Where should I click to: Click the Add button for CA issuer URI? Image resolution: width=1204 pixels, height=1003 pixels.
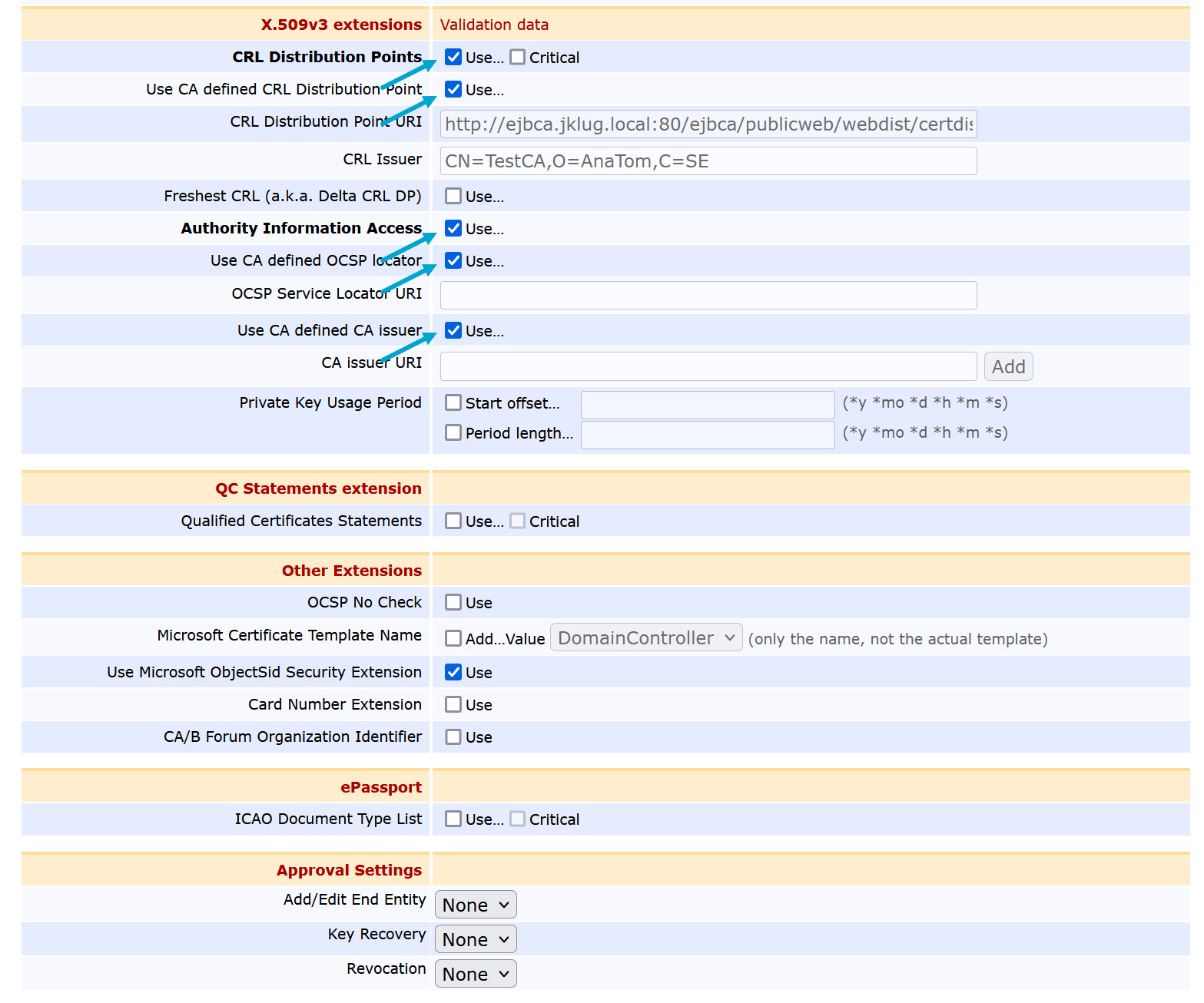click(x=1008, y=367)
